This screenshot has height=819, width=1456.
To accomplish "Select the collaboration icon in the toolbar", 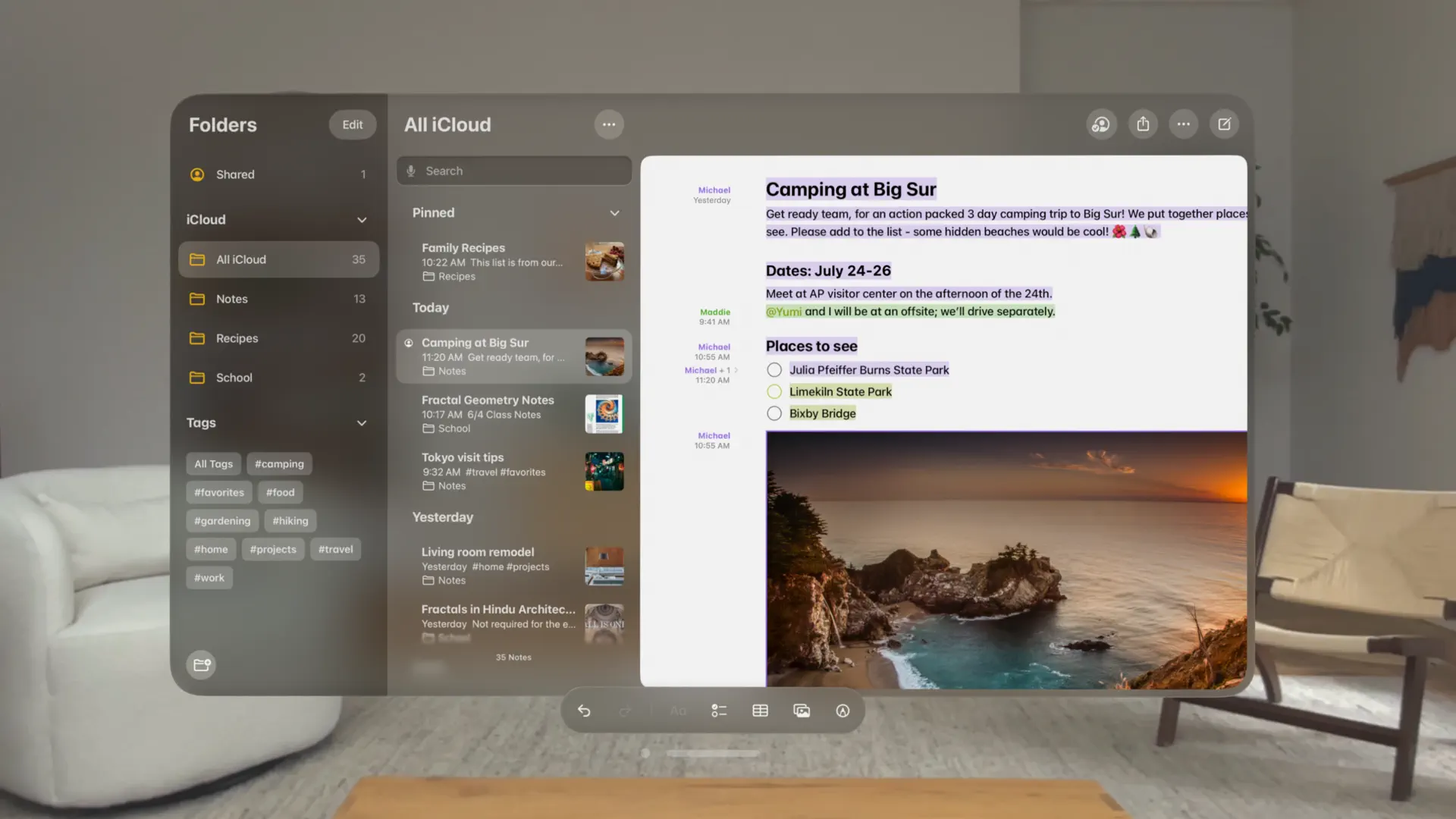I will [x=1102, y=124].
